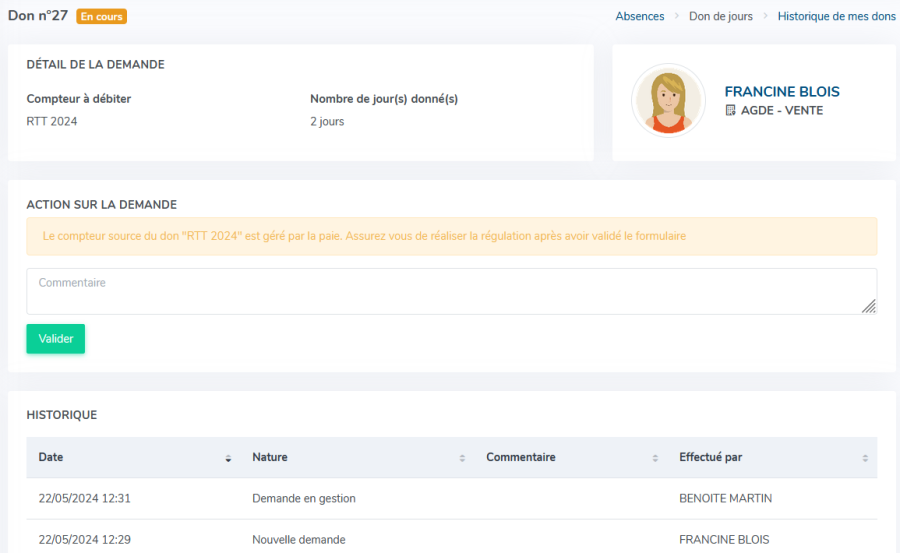
Task: Select the Don de jours breadcrumb
Action: pos(720,16)
